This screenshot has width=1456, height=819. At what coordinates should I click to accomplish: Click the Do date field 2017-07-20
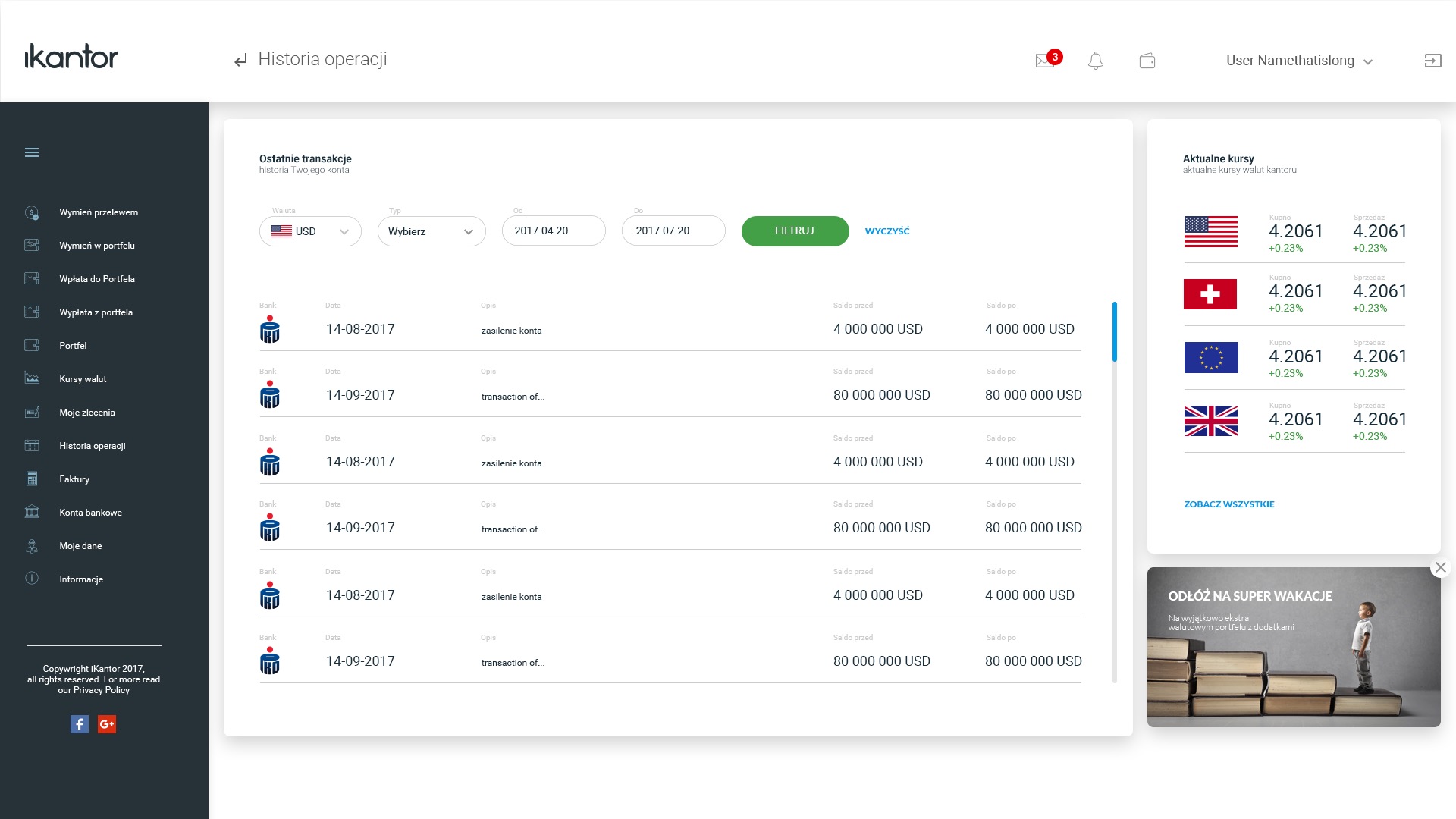673,231
